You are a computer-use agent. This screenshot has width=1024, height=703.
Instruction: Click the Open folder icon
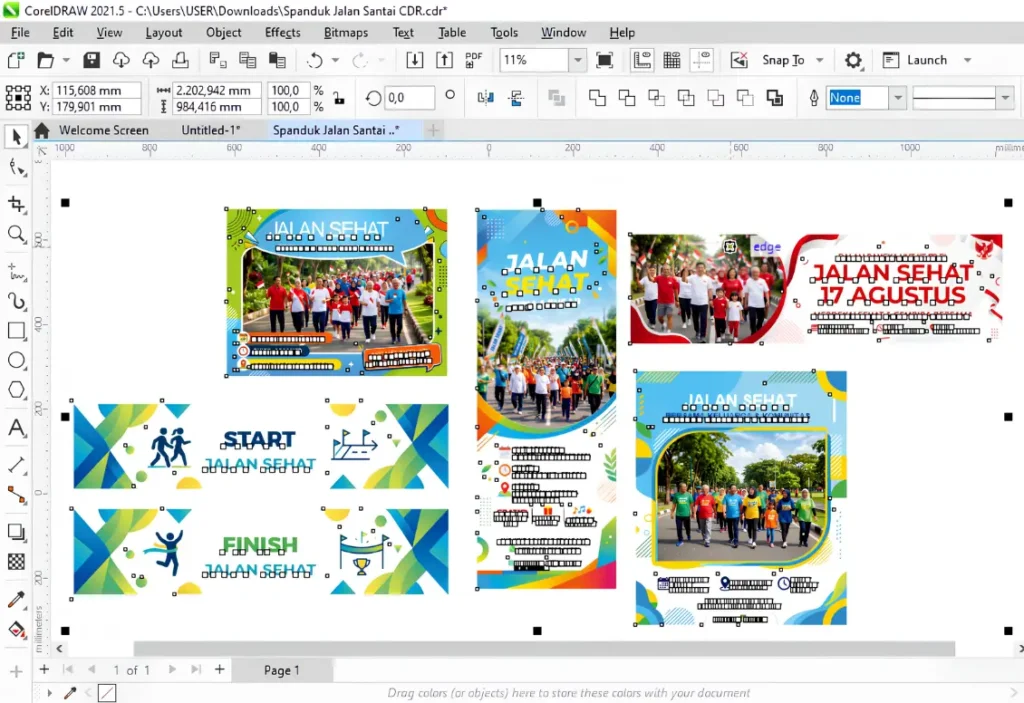45,60
